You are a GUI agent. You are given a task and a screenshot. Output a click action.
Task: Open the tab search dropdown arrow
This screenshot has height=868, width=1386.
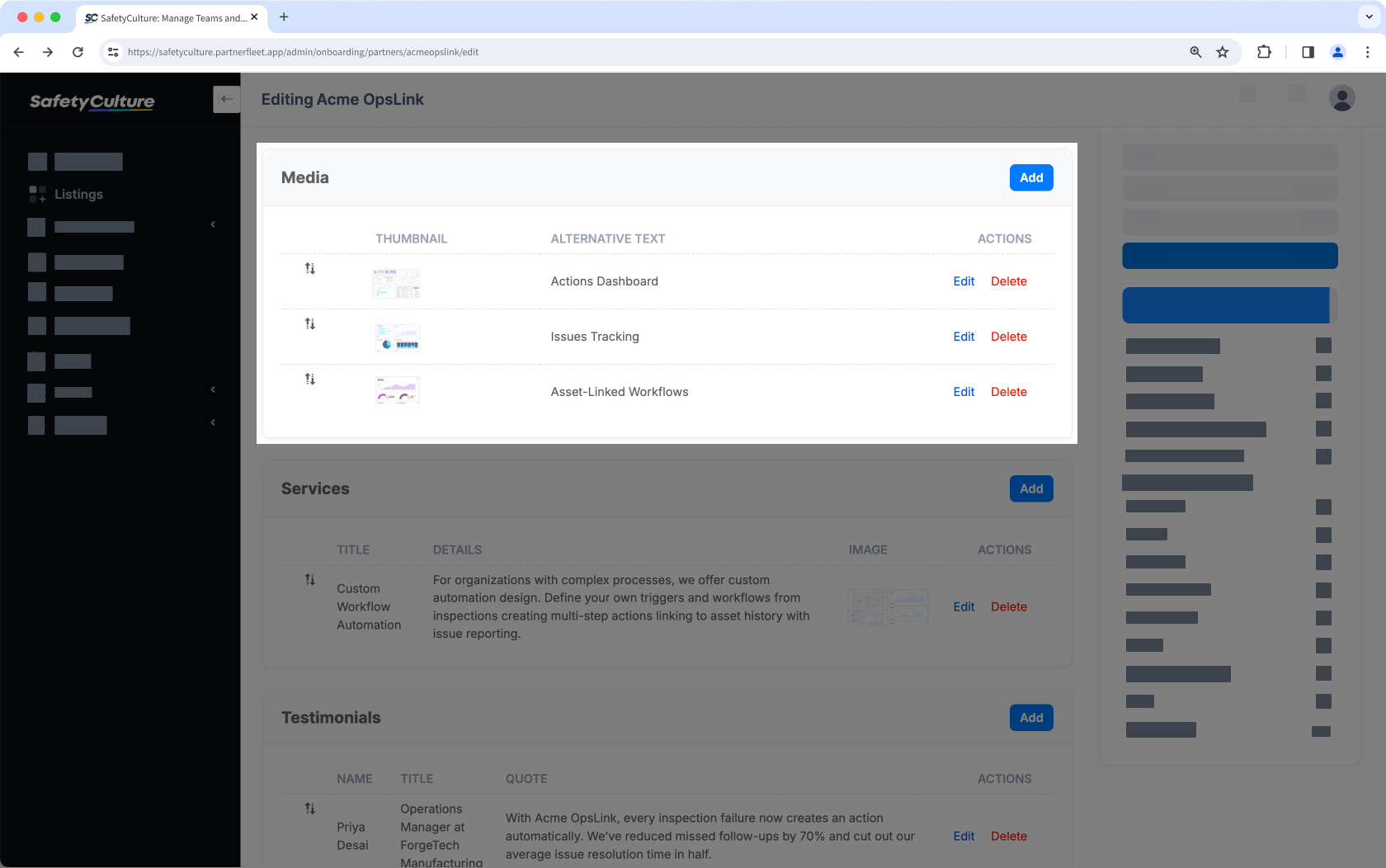[1369, 17]
